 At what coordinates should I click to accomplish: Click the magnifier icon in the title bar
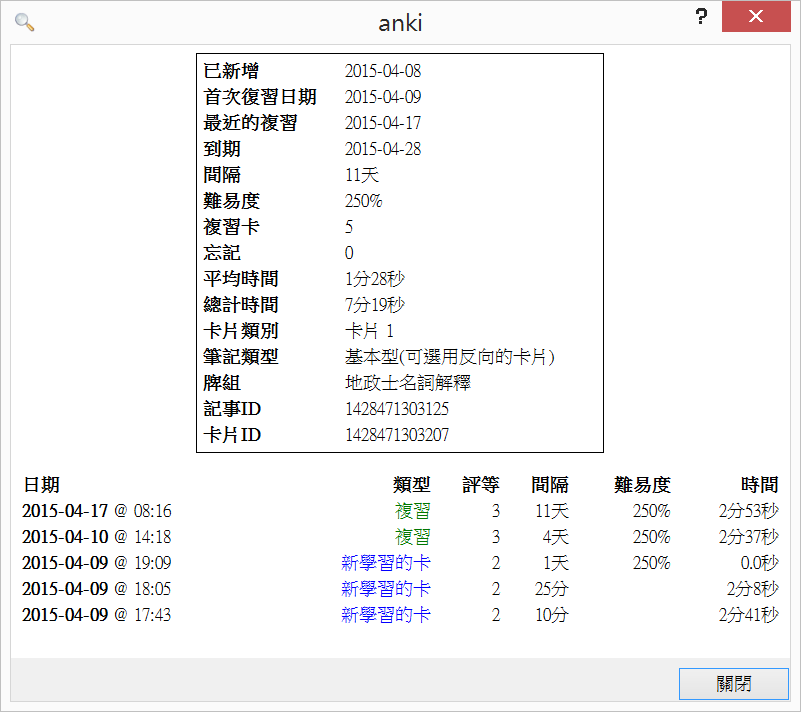tap(24, 22)
